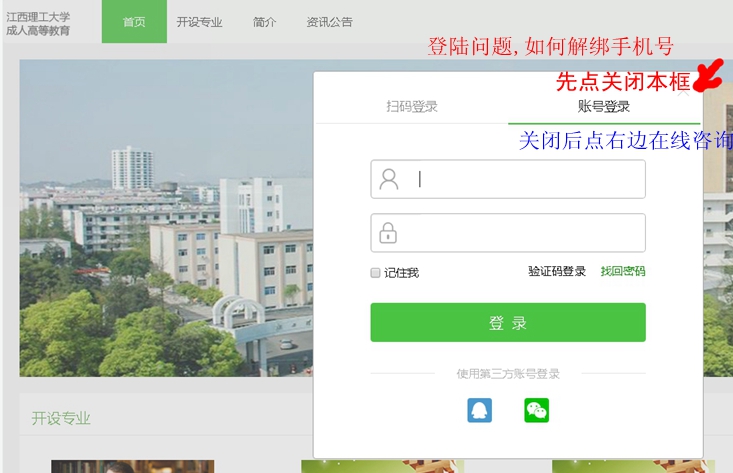Viewport: 733px width, 473px height.
Task: Click the green 登录 button
Action: pyautogui.click(x=508, y=322)
